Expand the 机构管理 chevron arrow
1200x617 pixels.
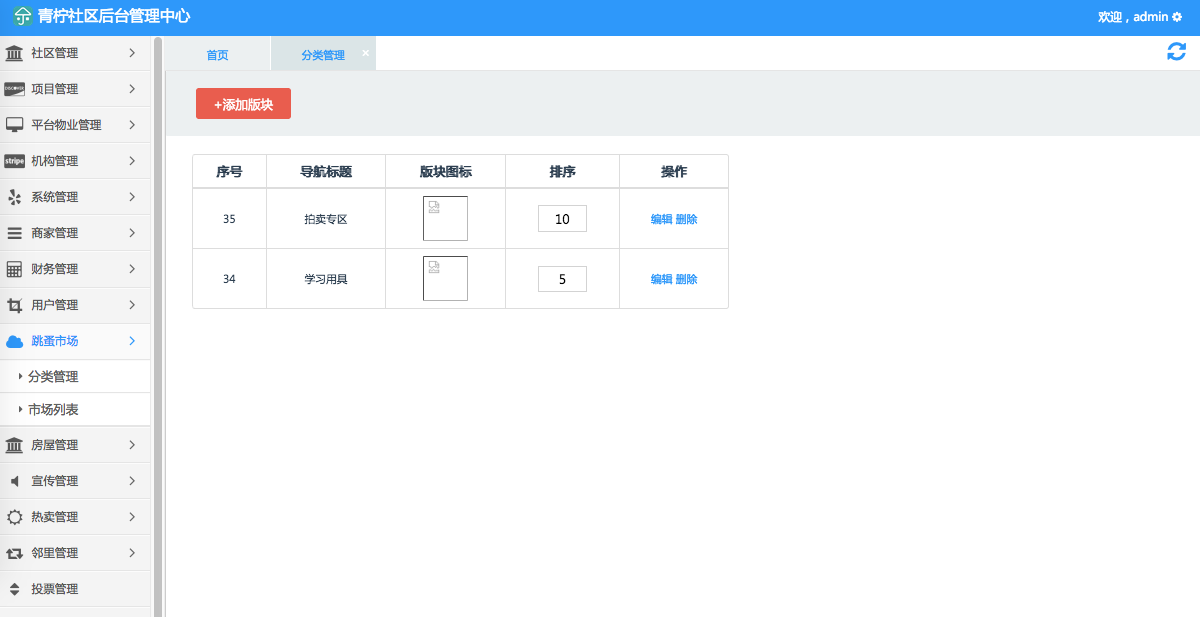point(132,161)
